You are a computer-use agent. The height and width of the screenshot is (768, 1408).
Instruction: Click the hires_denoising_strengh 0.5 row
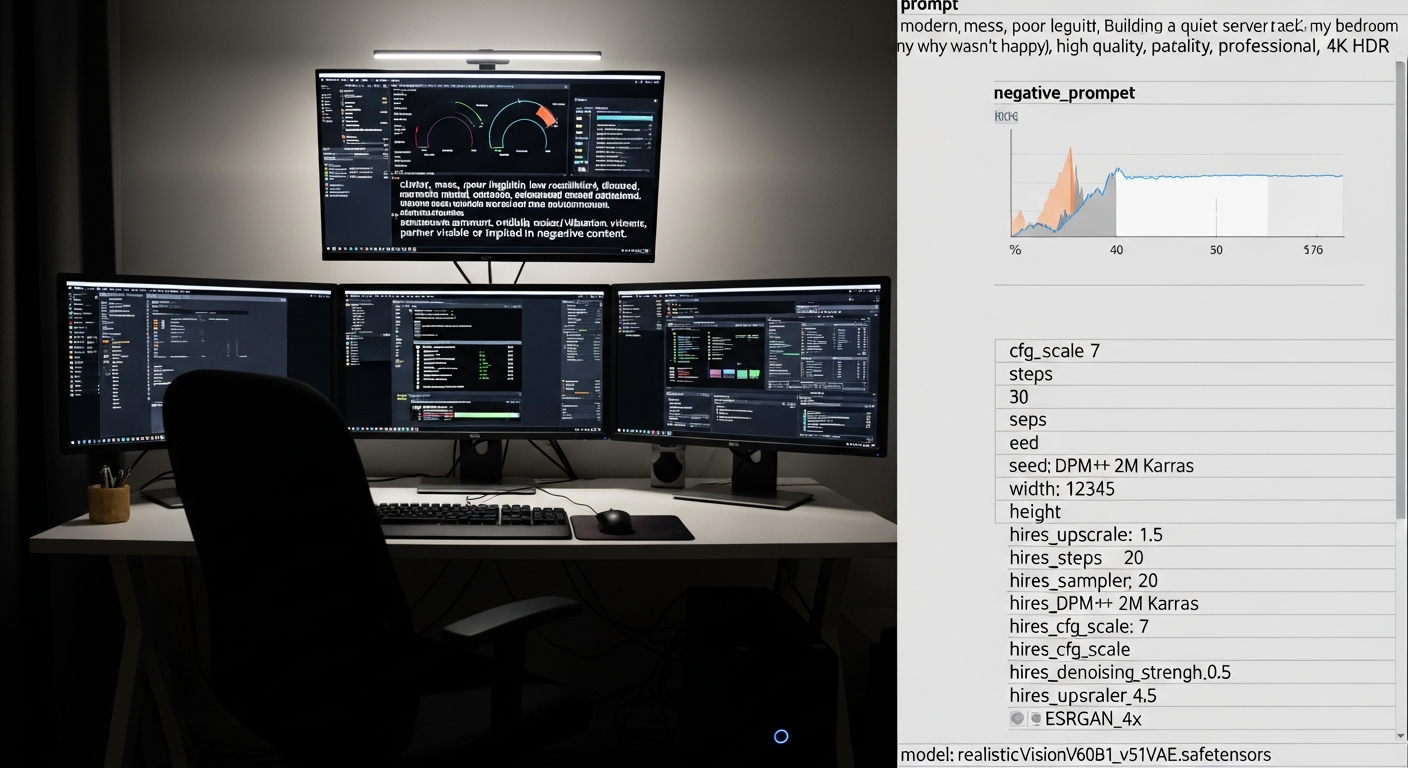(x=1120, y=673)
